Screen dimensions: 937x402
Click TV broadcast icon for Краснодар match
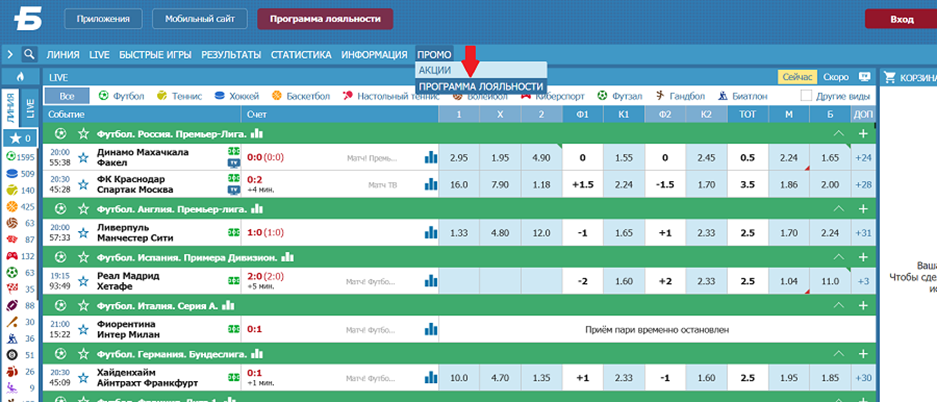(233, 190)
